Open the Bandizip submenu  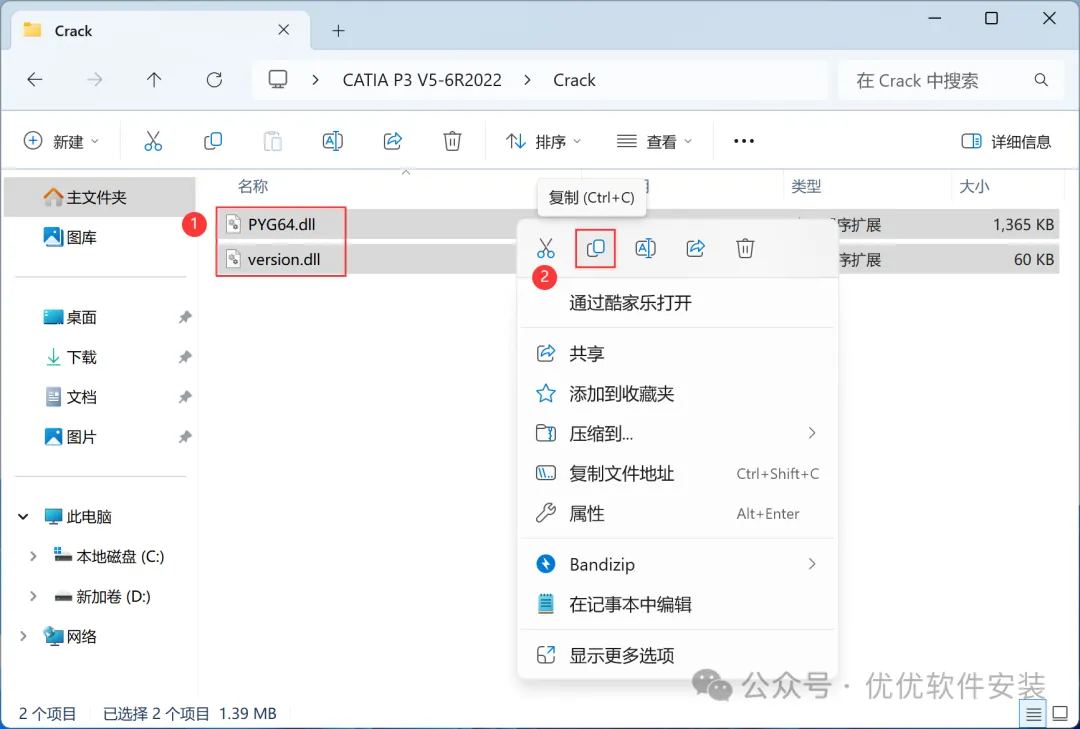pyautogui.click(x=678, y=564)
